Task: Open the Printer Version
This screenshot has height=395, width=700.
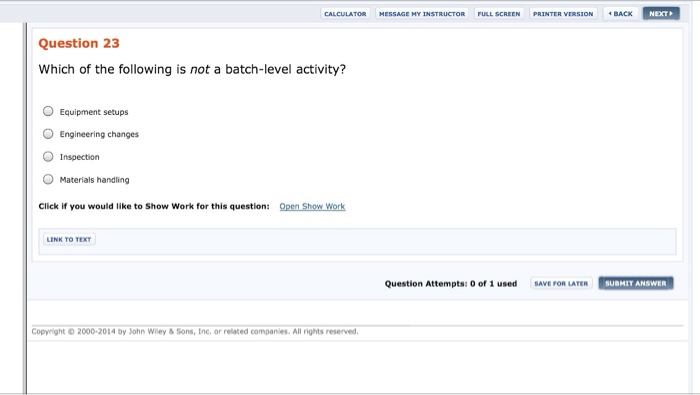Action: 563,14
